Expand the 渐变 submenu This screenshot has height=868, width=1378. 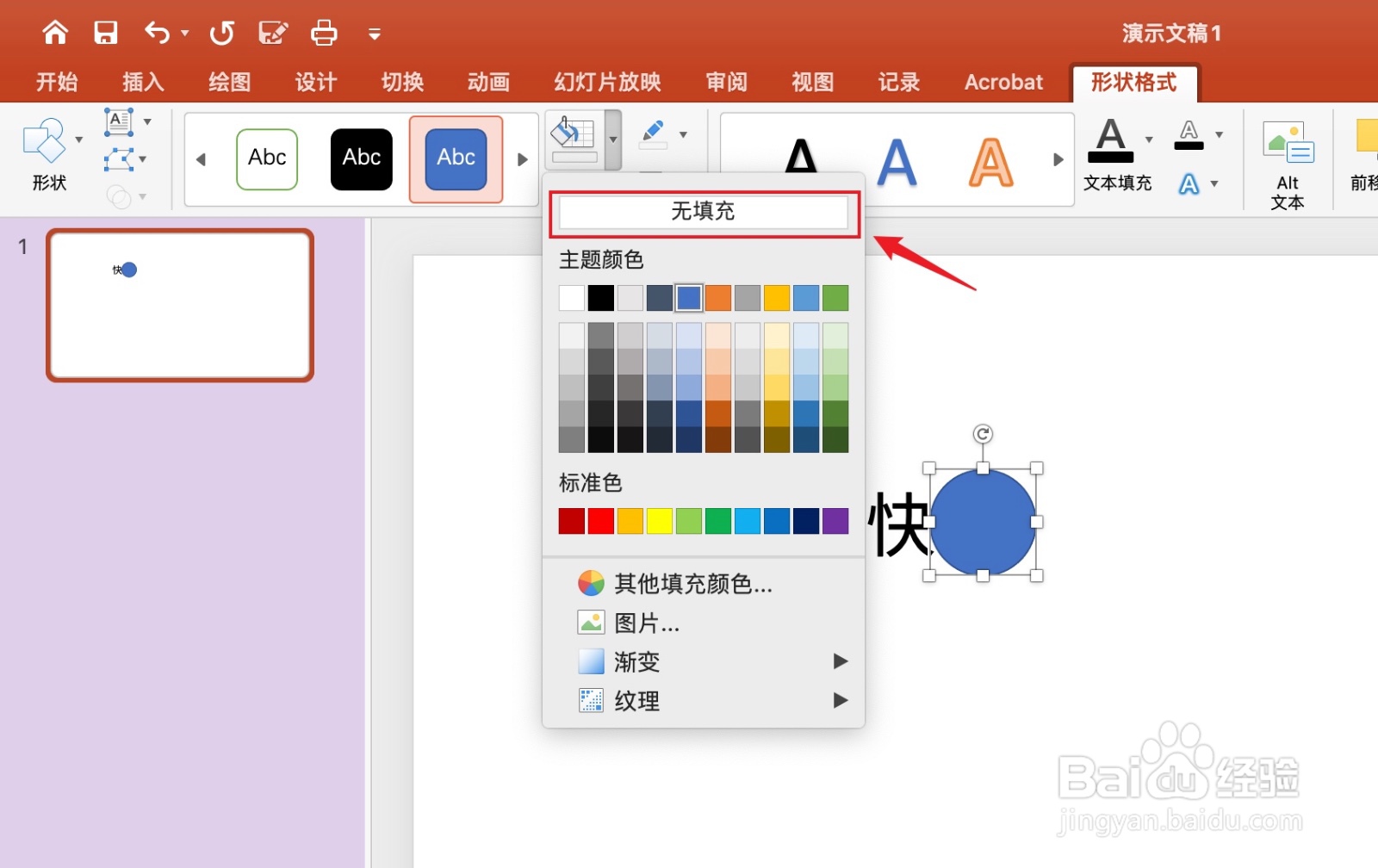704,661
